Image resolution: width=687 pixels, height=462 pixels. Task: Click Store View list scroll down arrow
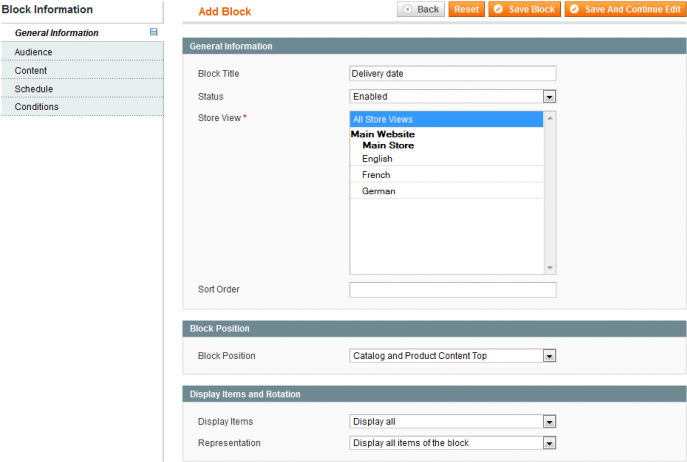[x=549, y=267]
